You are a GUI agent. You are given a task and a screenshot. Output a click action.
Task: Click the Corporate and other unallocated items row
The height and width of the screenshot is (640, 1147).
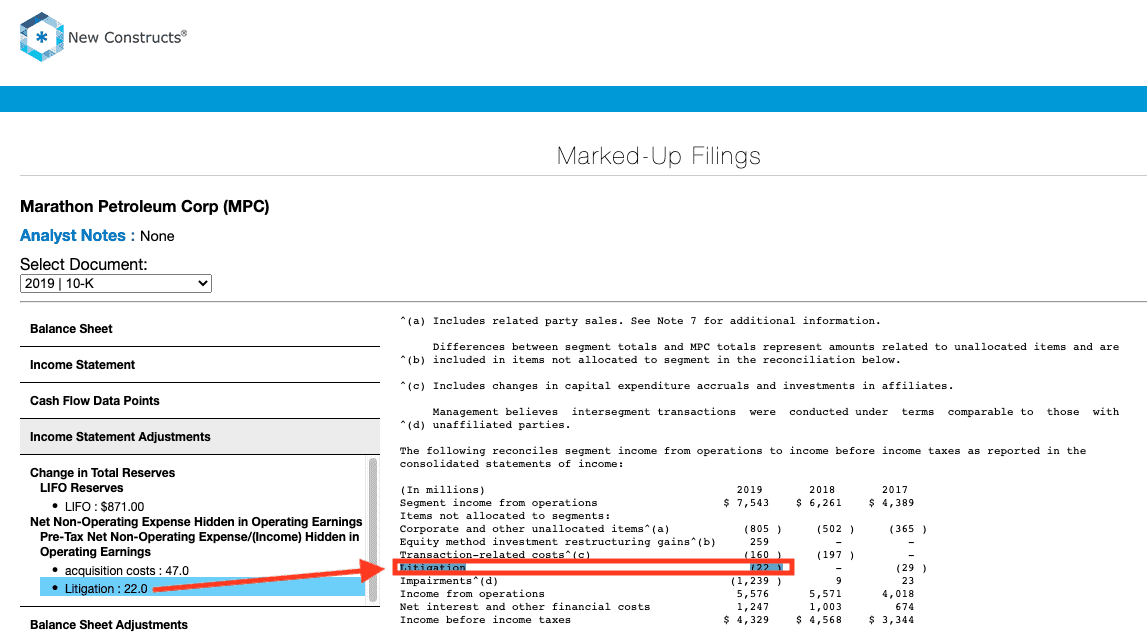click(663, 529)
